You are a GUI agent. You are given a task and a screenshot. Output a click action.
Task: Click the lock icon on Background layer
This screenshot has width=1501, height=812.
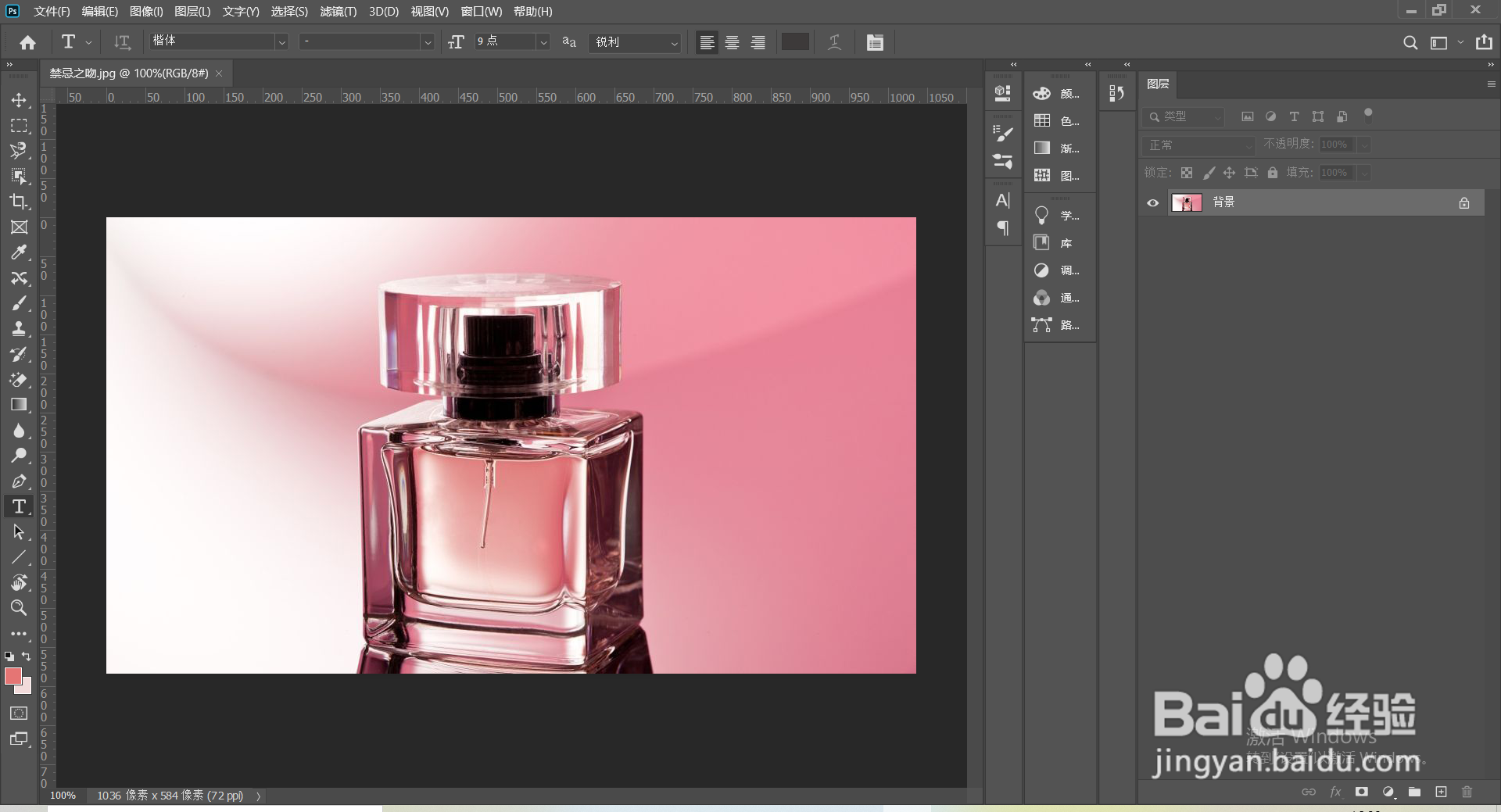(x=1464, y=202)
